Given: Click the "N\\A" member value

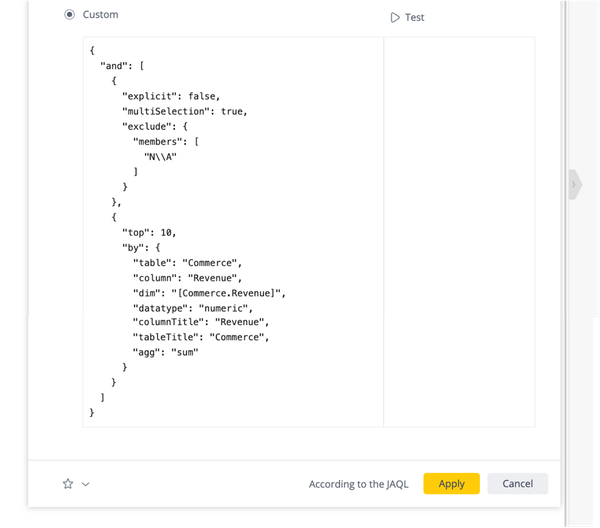Looking at the screenshot, I should [160, 157].
